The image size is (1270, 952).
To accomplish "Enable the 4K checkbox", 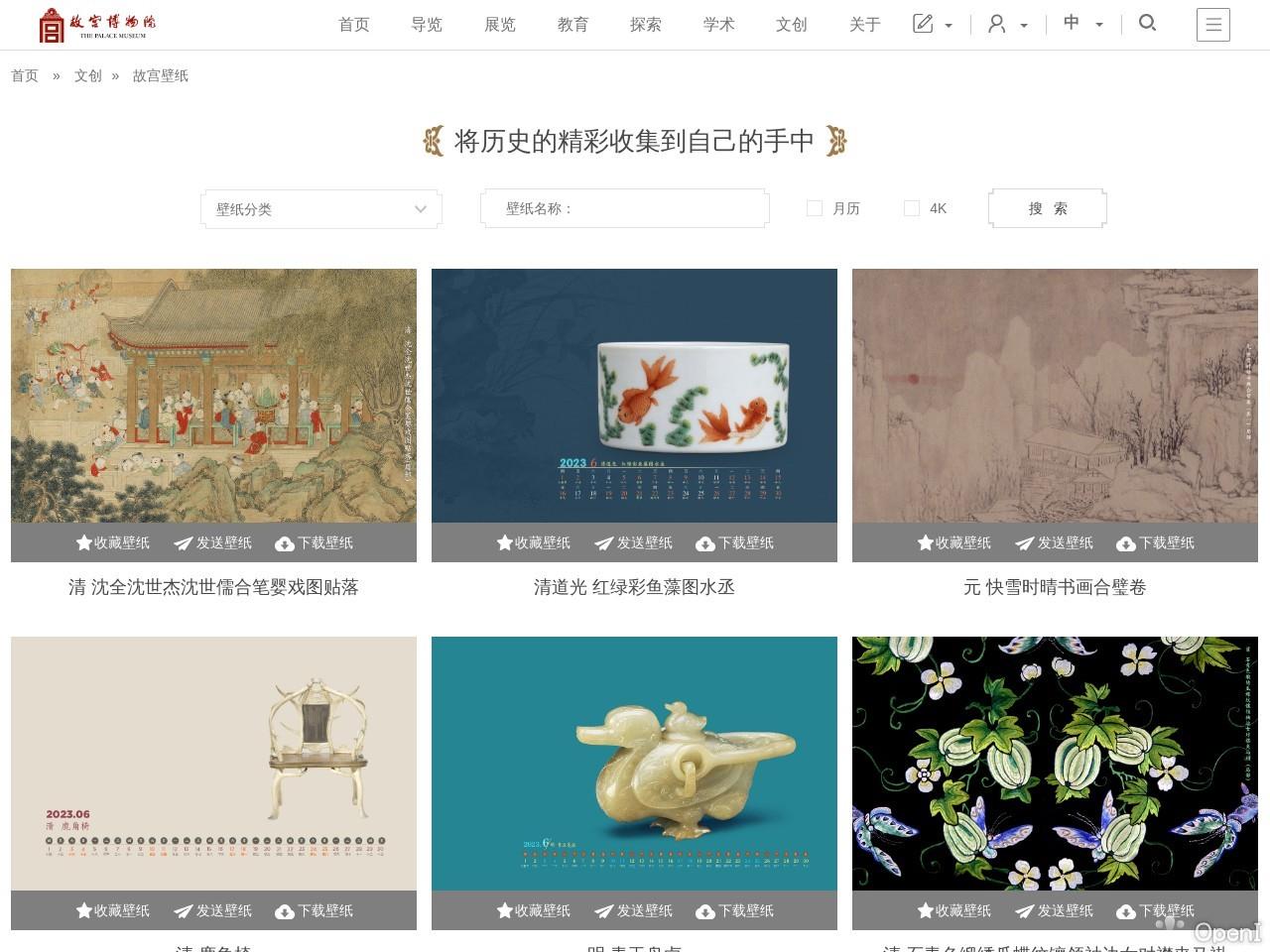I will click(x=912, y=208).
